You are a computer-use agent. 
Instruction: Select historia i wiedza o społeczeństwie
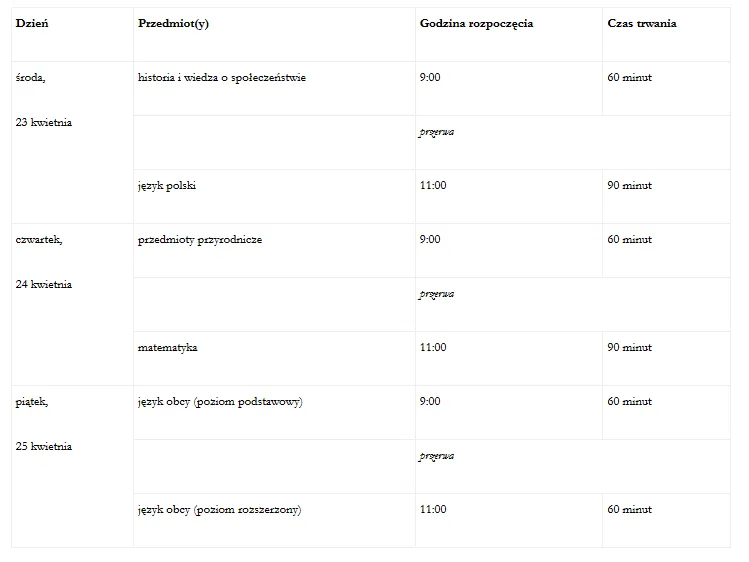click(x=222, y=77)
